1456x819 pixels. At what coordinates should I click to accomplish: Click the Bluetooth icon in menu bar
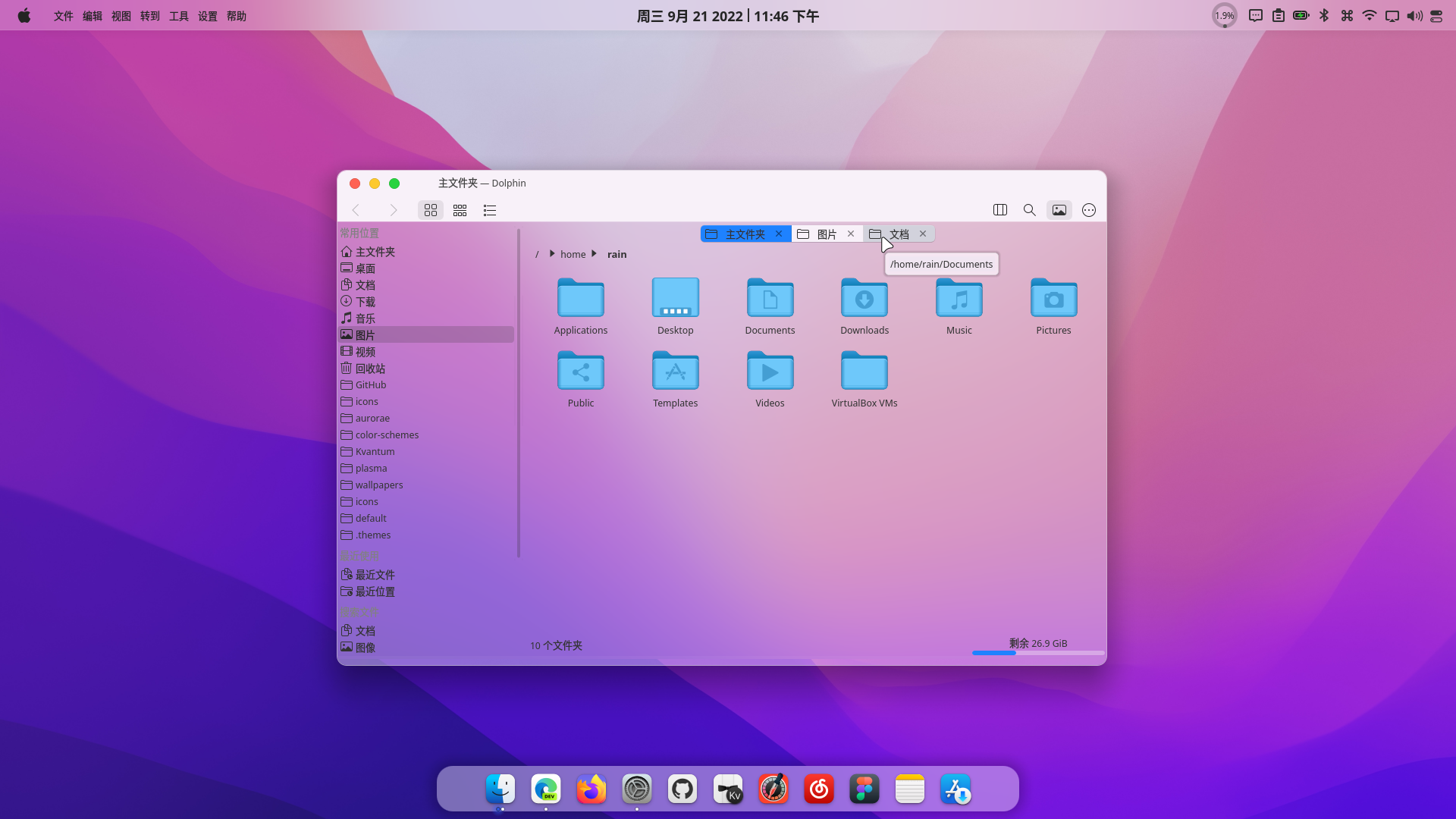[1324, 15]
